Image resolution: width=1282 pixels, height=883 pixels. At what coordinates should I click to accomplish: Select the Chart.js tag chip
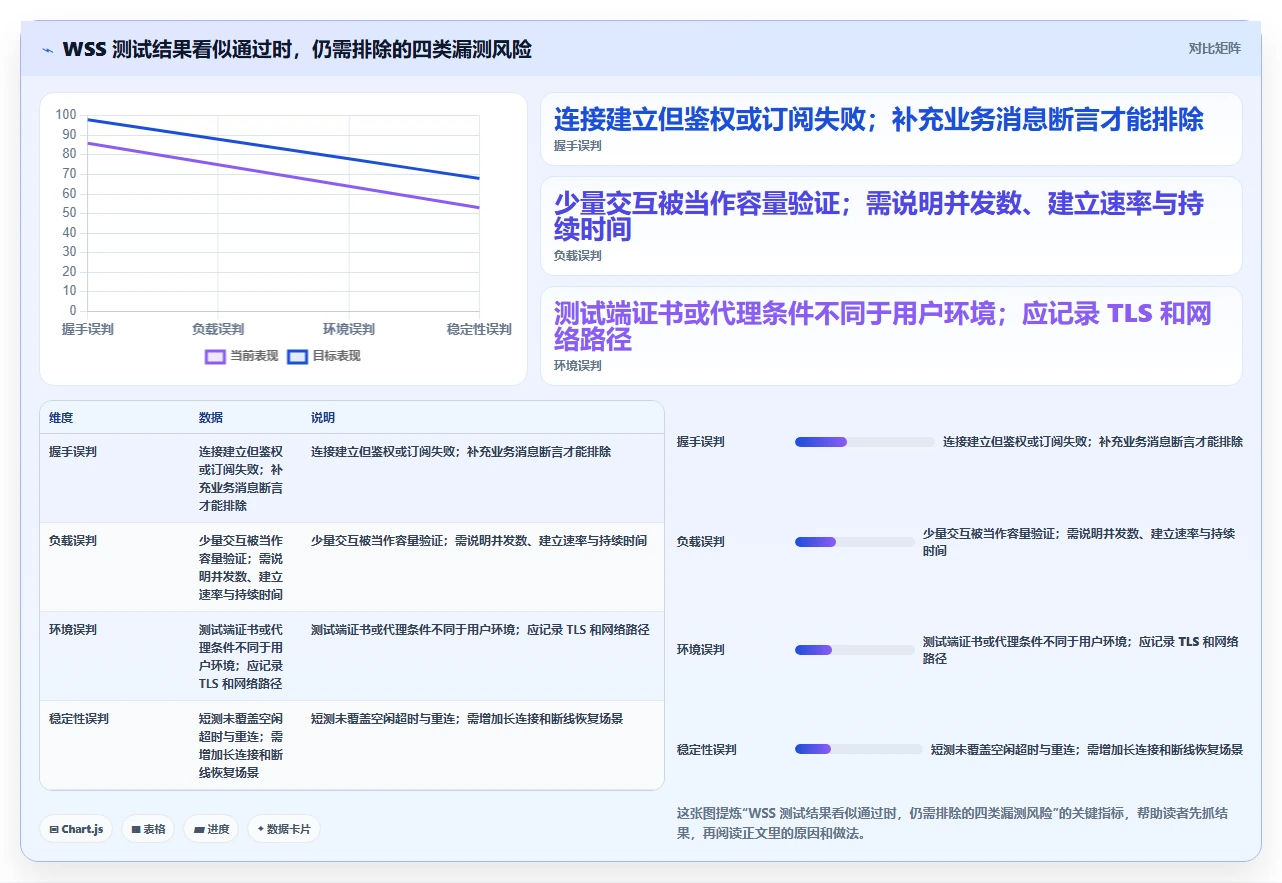76,829
